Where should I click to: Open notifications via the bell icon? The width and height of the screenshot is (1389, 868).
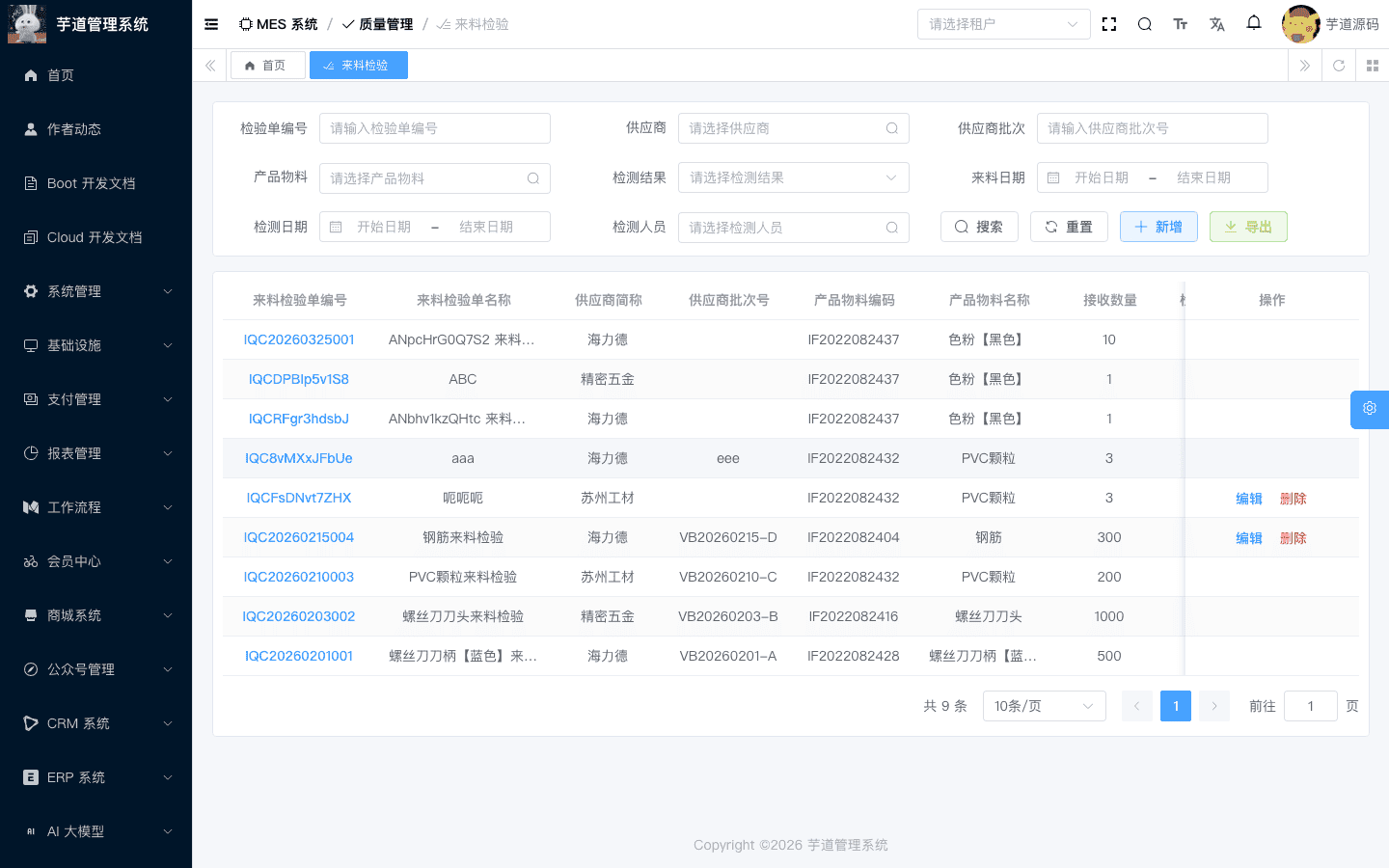point(1253,23)
